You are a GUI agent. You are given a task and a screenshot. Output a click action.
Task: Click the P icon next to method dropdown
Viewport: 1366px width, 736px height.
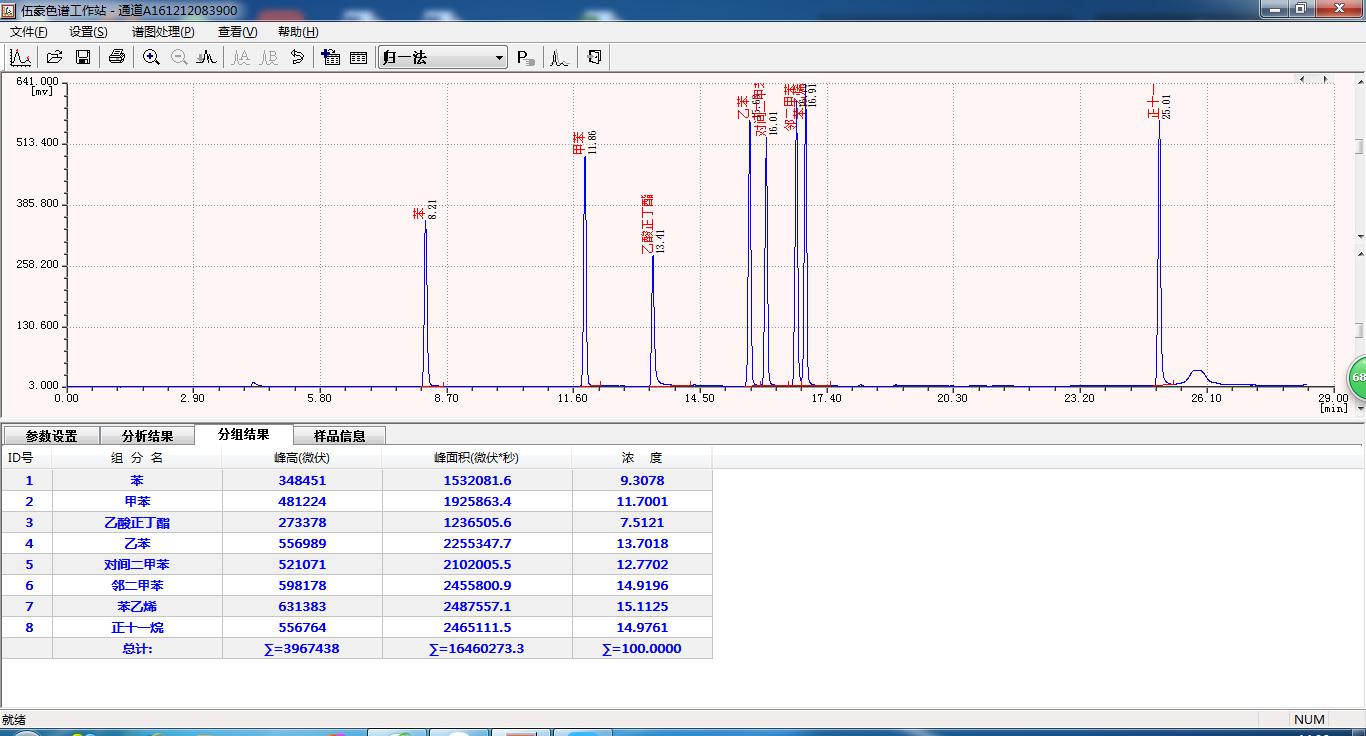coord(526,58)
